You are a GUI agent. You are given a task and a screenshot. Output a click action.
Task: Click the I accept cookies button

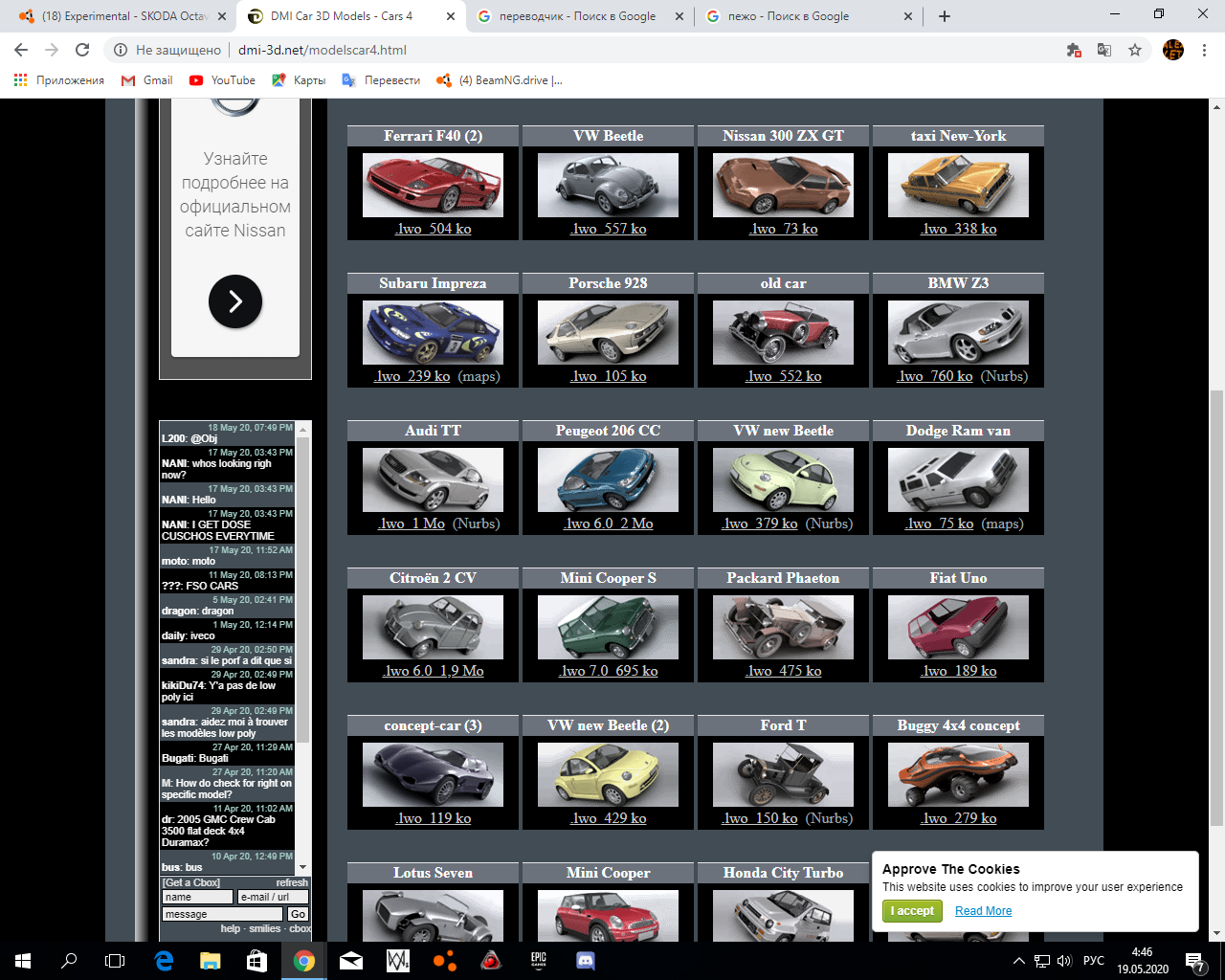point(913,911)
